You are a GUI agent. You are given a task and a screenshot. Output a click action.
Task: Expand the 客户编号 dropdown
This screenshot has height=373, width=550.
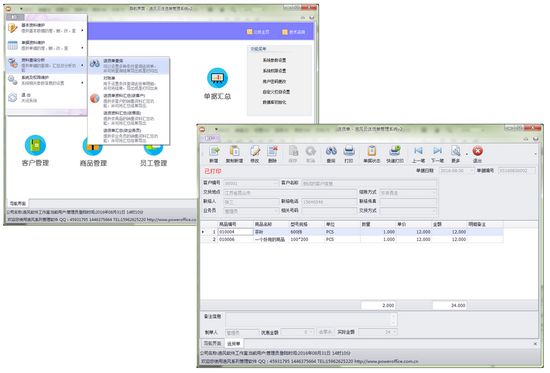[x=275, y=183]
